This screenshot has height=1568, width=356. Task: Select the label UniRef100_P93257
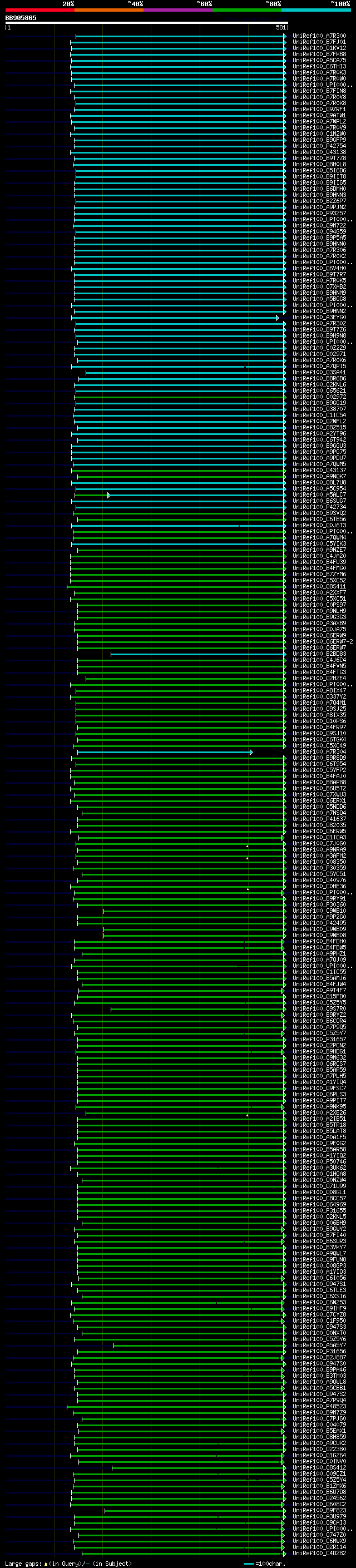click(x=319, y=213)
